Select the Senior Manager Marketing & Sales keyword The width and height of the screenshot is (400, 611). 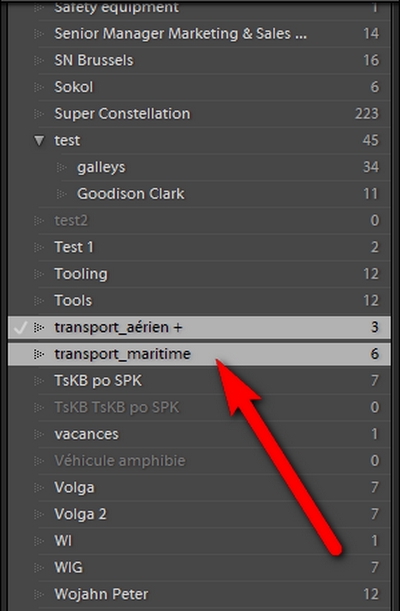[x=180, y=34]
